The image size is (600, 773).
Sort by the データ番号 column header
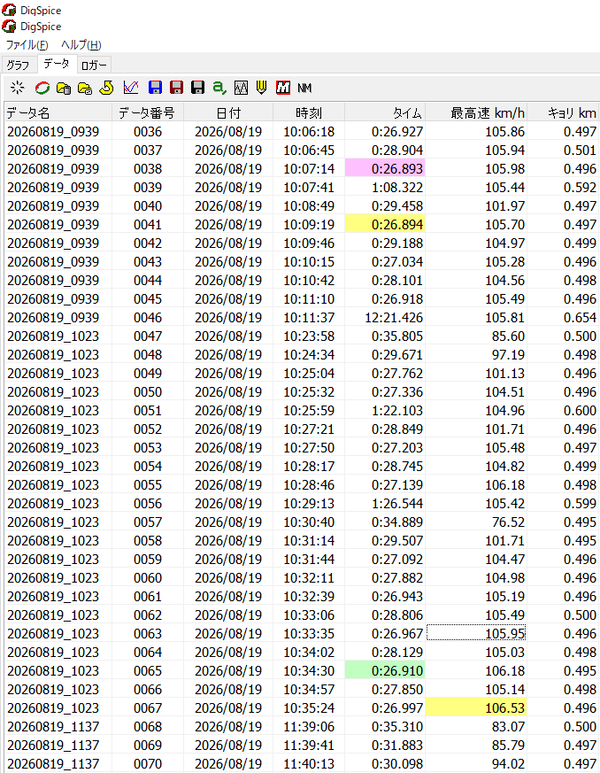[x=147, y=113]
